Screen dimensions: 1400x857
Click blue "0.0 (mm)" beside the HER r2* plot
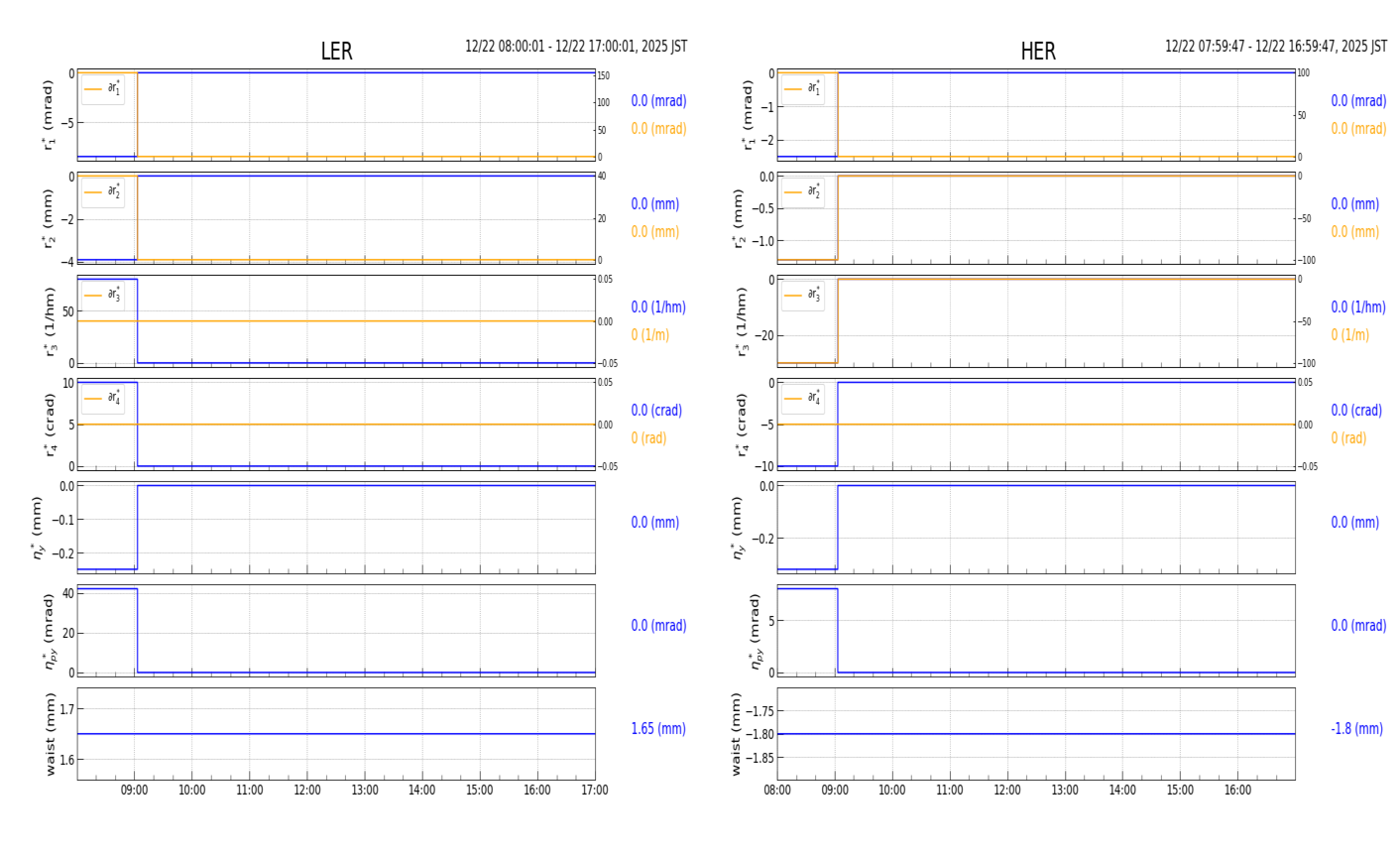tap(1355, 204)
